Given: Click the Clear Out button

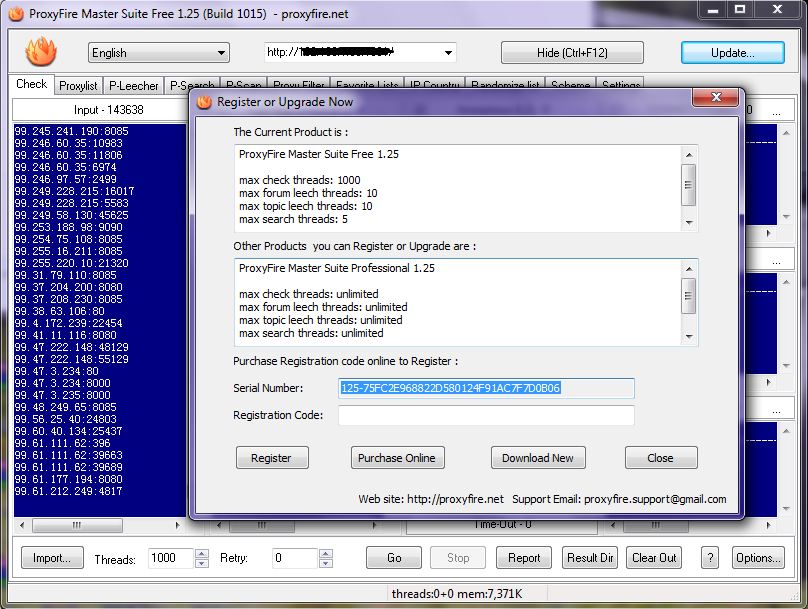Looking at the screenshot, I should (x=654, y=557).
